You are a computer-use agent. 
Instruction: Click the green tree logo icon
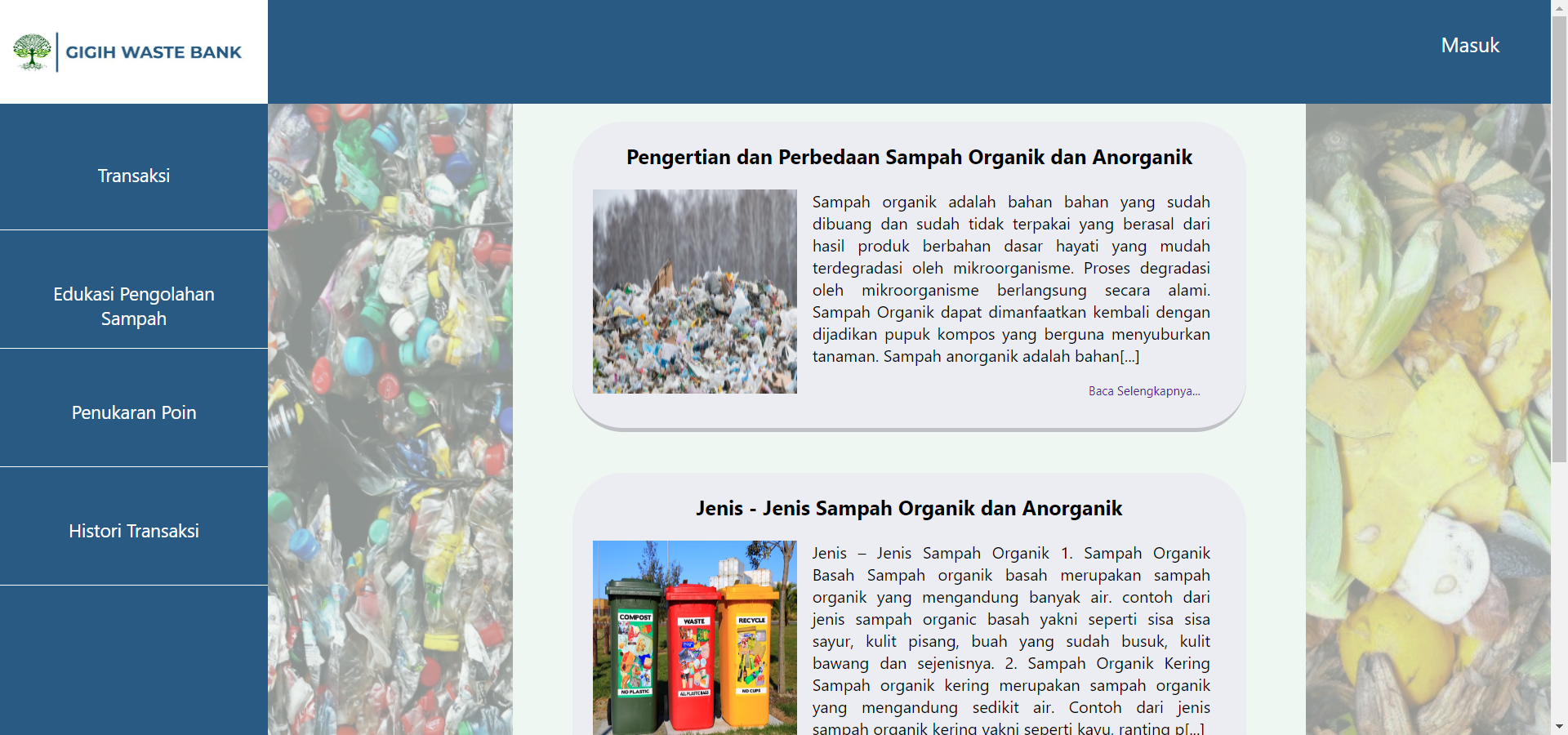point(33,52)
